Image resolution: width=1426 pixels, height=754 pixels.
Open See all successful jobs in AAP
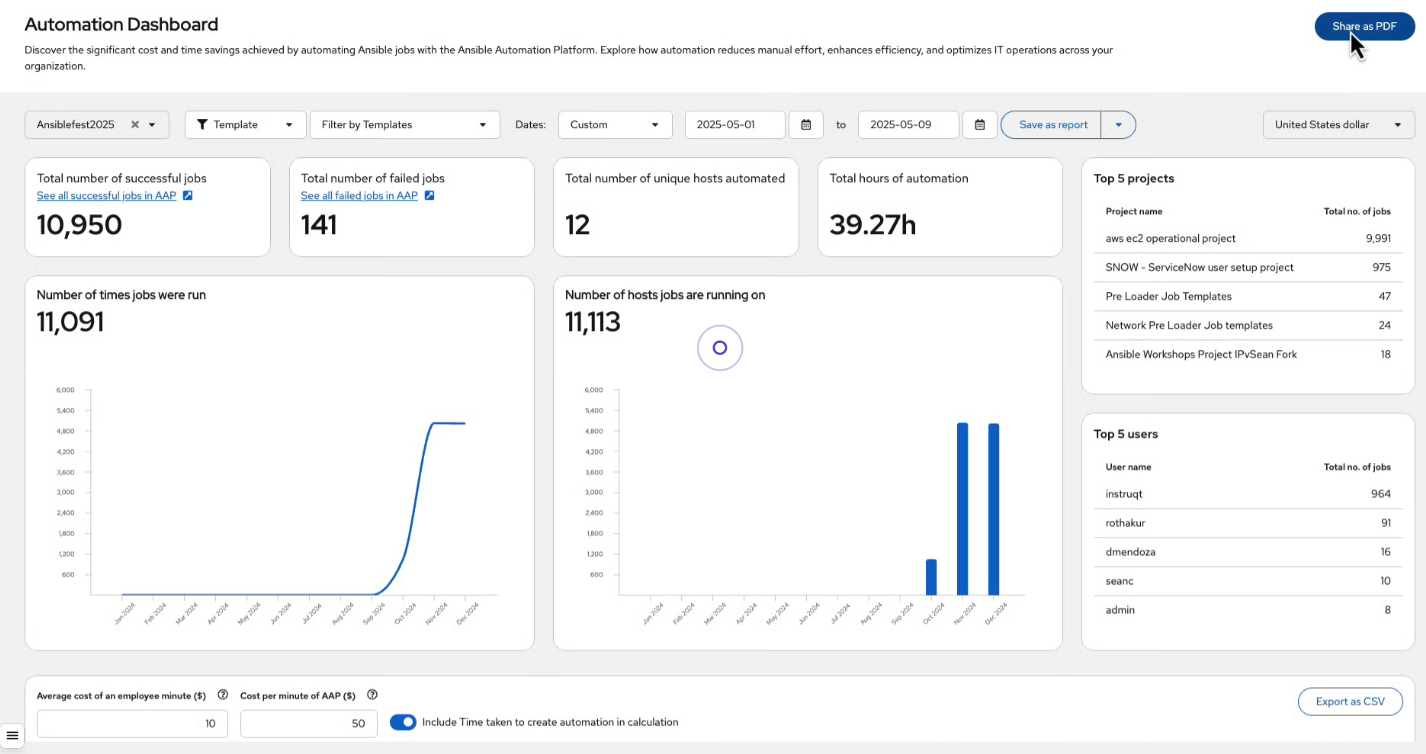tap(105, 196)
